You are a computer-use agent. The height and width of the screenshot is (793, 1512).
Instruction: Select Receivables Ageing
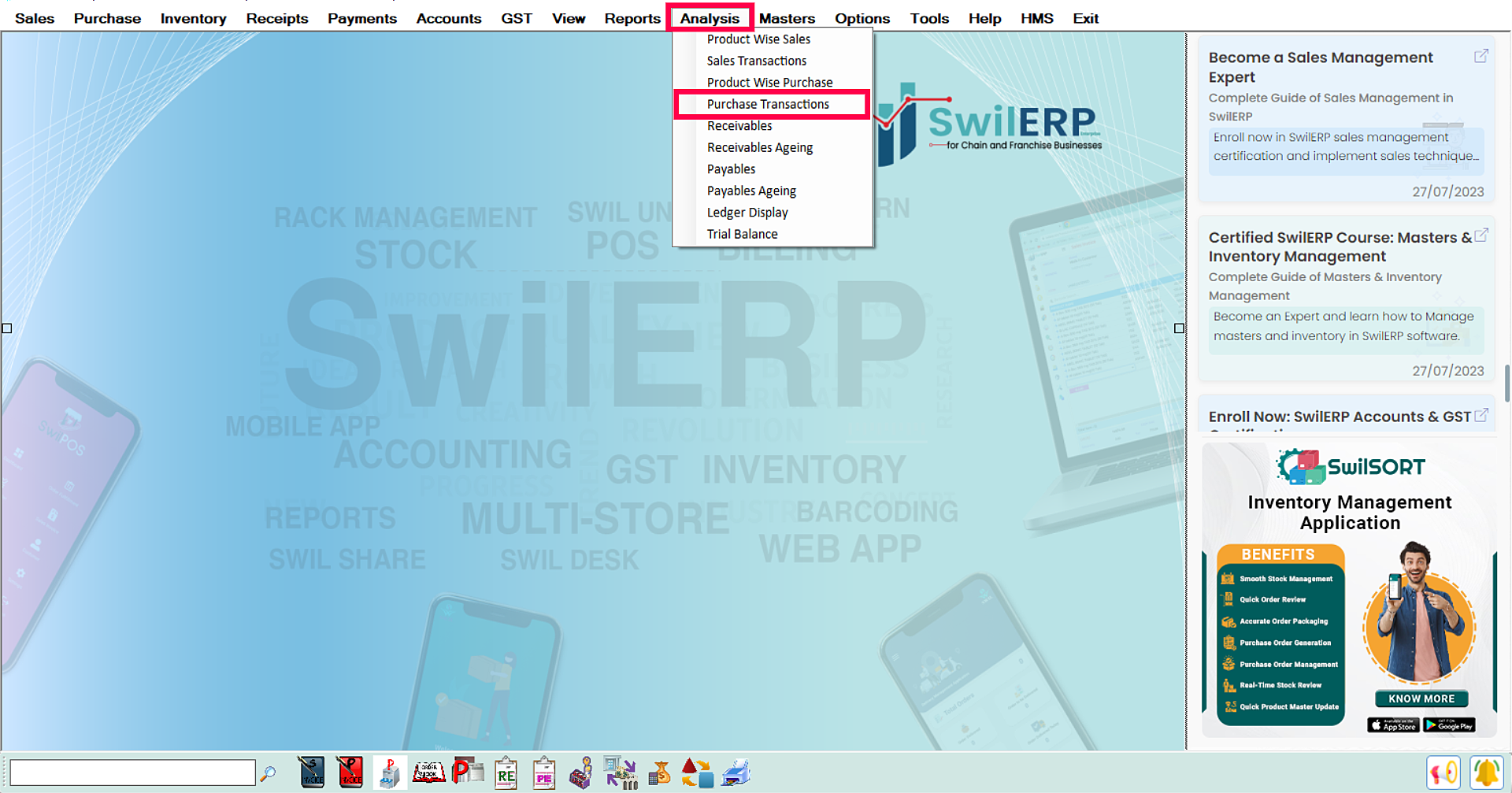[x=773, y=147]
